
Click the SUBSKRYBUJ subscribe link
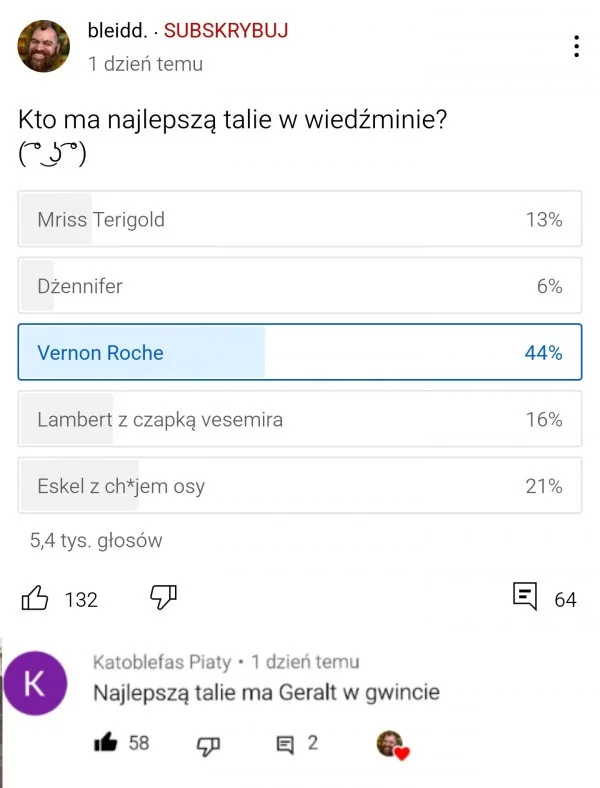(x=226, y=30)
